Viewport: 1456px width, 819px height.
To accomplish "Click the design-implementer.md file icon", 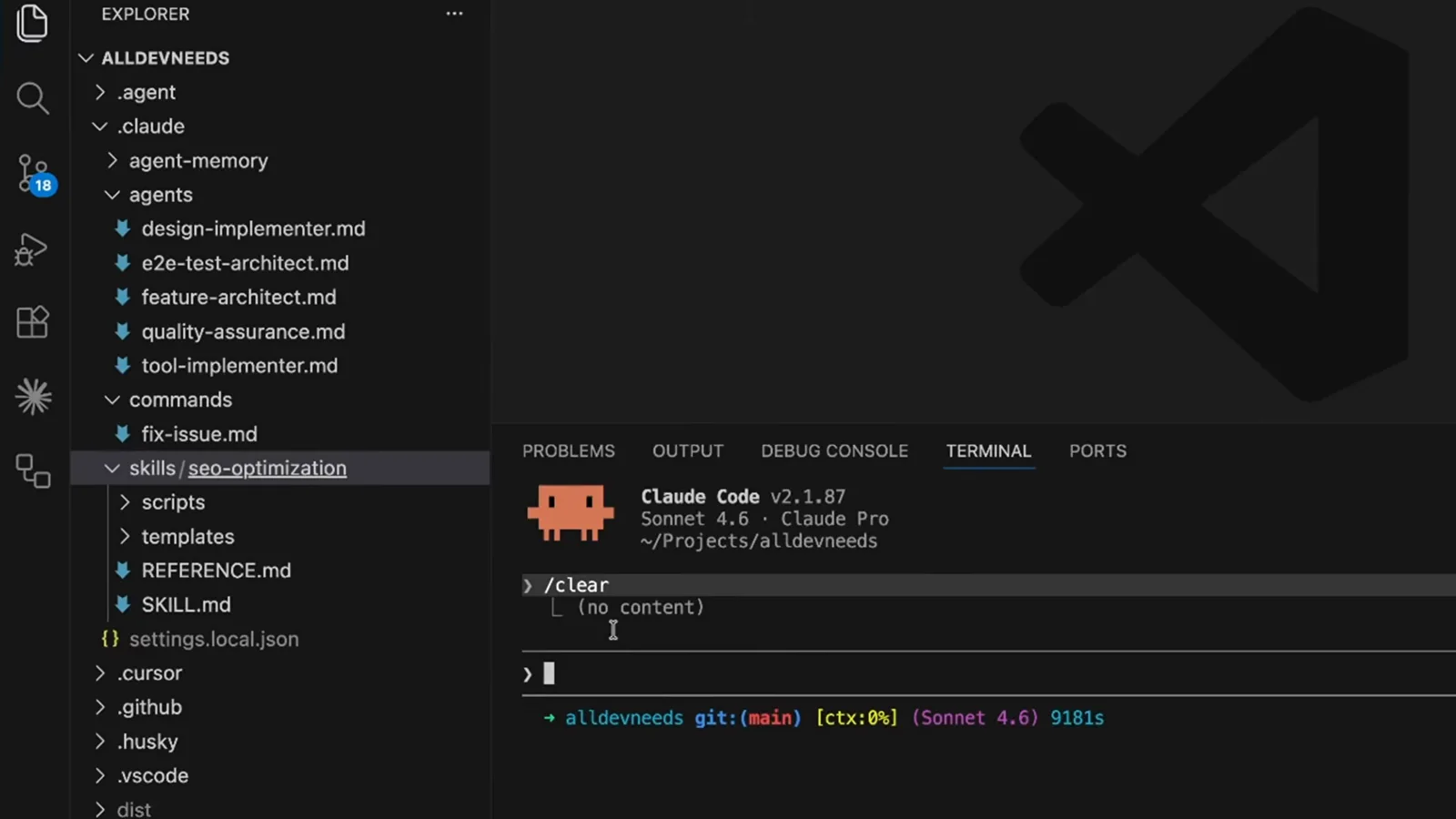I will coord(122,228).
